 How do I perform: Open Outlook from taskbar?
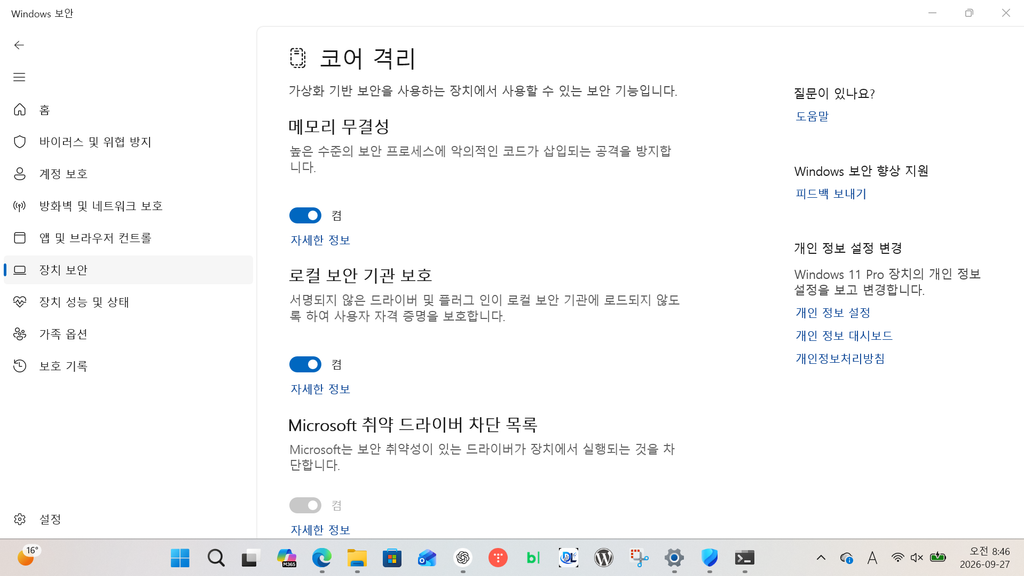tap(427, 558)
